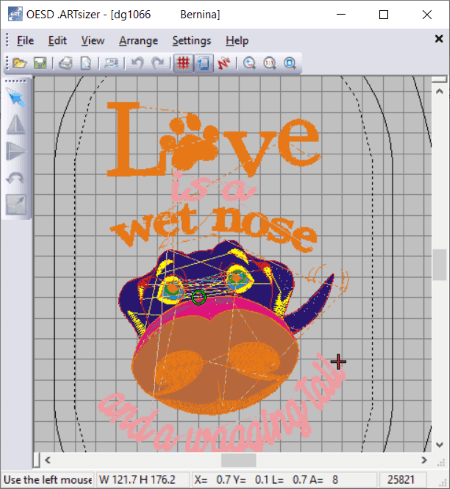This screenshot has height=489, width=450.
Task: Print the embroidery design
Action: [x=65, y=63]
